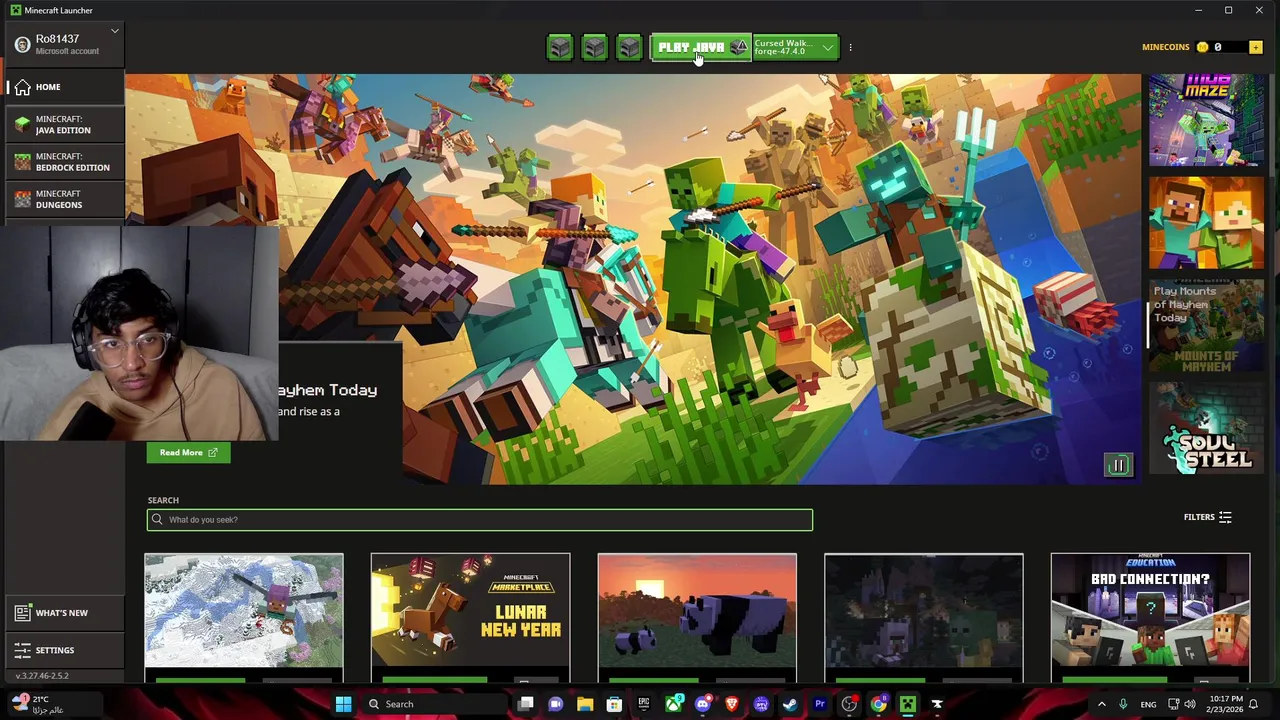
Task: Select the Mob Maze thumbnail
Action: point(1206,120)
